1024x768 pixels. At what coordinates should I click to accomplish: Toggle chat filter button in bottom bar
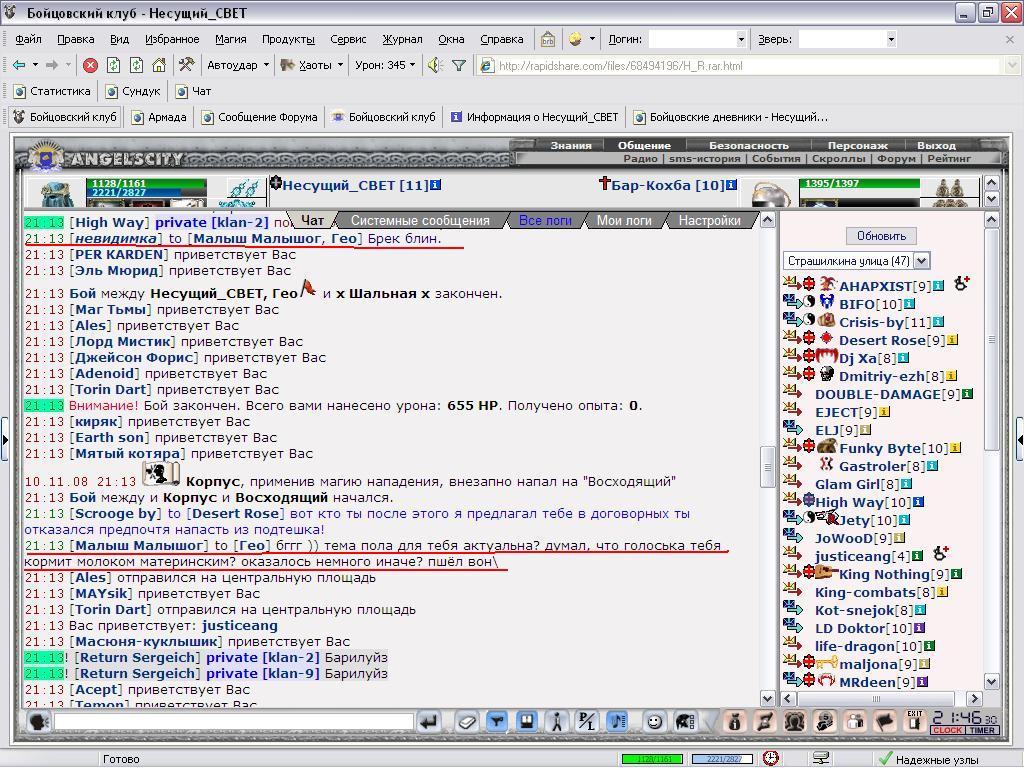tap(496, 722)
